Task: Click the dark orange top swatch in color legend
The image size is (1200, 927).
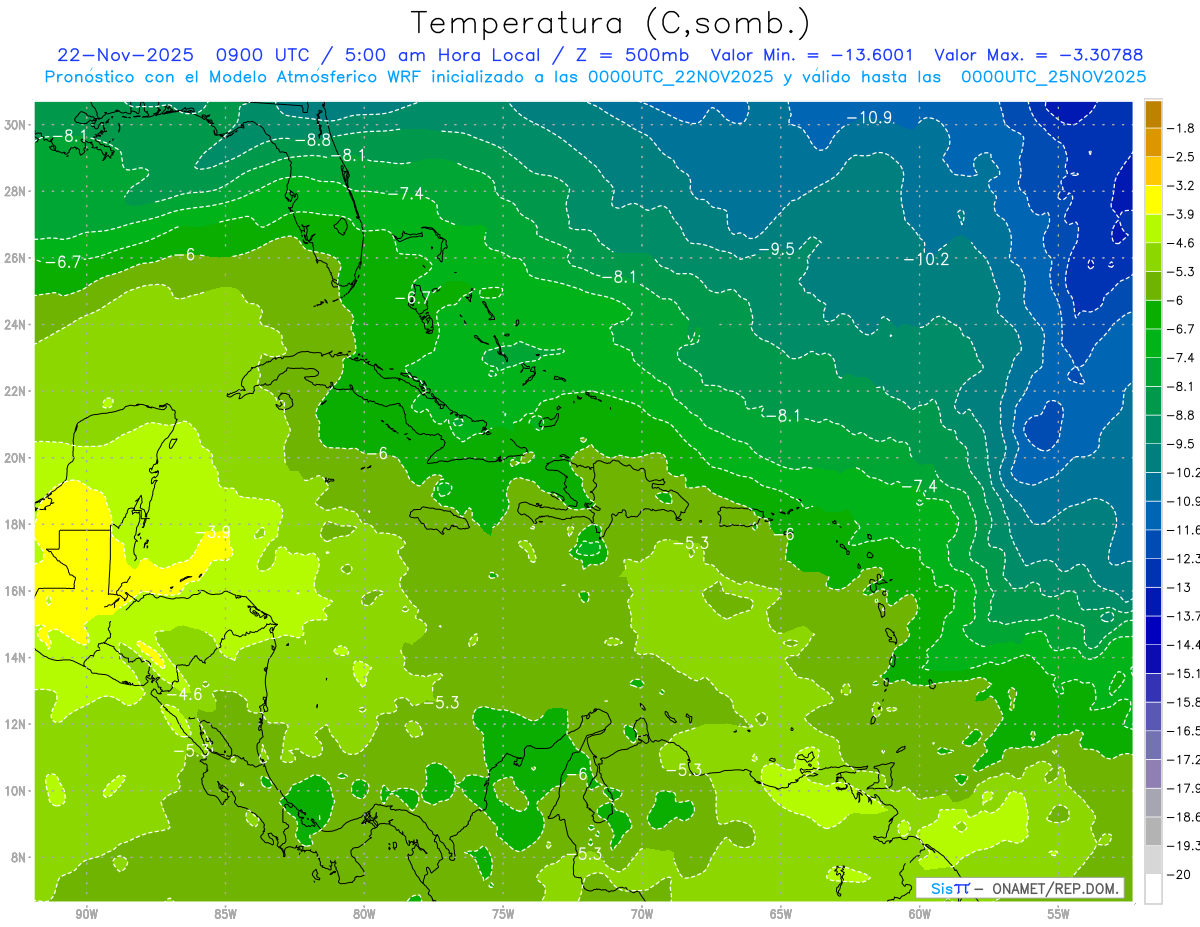Action: [x=1153, y=114]
